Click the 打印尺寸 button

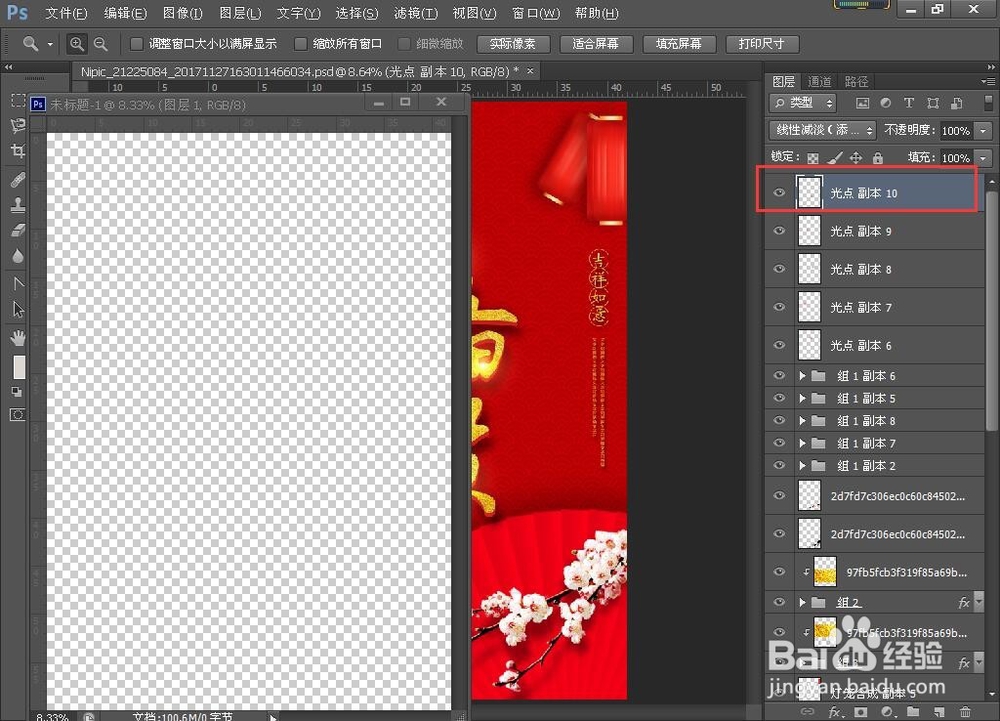(x=761, y=43)
